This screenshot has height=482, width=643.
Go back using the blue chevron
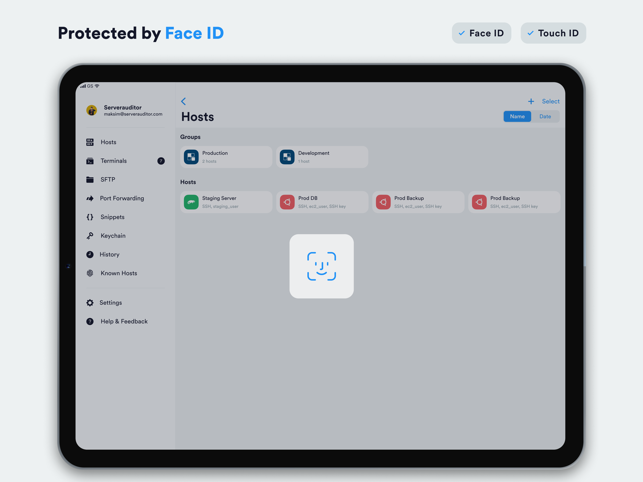click(183, 101)
